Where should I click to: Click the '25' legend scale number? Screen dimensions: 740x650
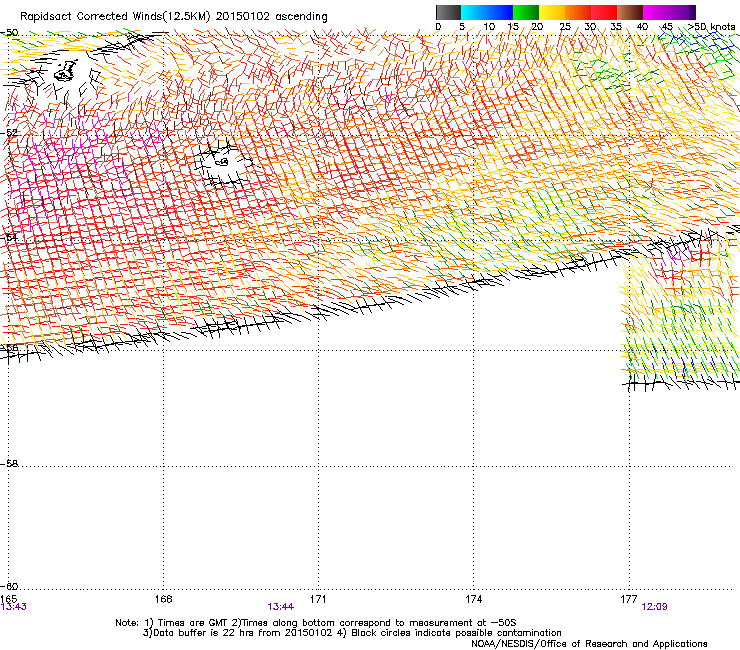coord(565,27)
